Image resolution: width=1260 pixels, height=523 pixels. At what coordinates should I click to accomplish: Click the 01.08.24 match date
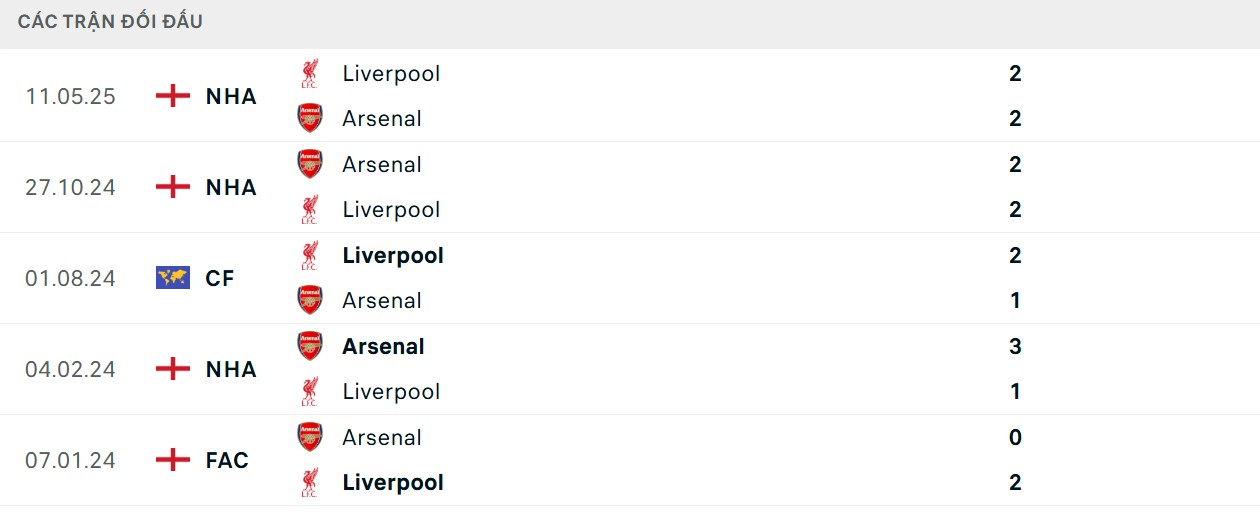tap(71, 278)
